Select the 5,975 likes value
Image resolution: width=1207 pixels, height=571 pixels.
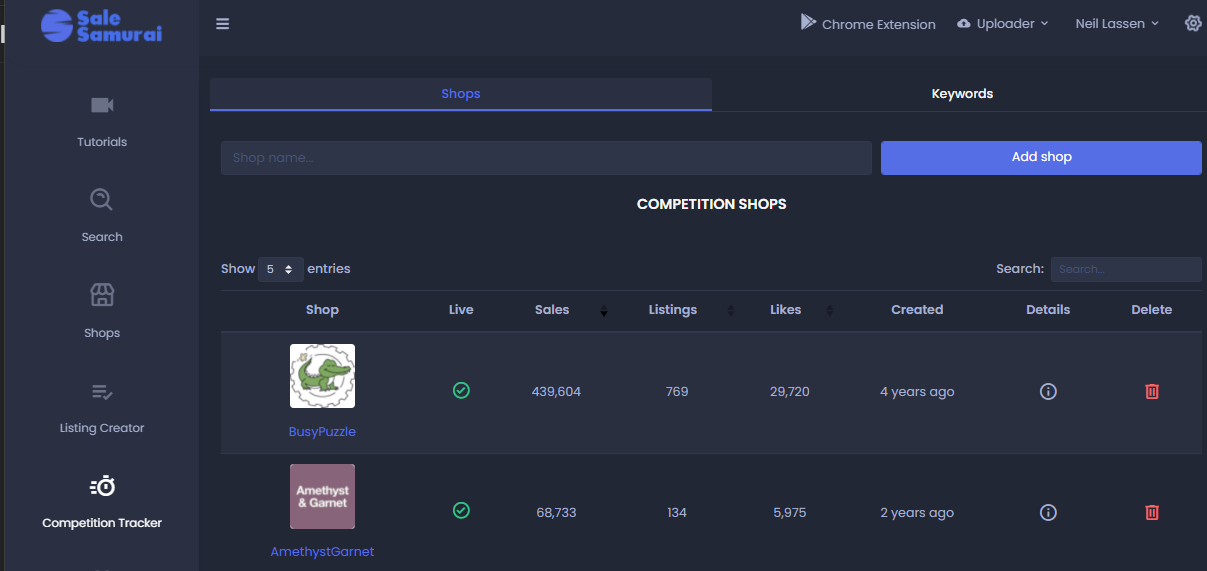(x=790, y=513)
